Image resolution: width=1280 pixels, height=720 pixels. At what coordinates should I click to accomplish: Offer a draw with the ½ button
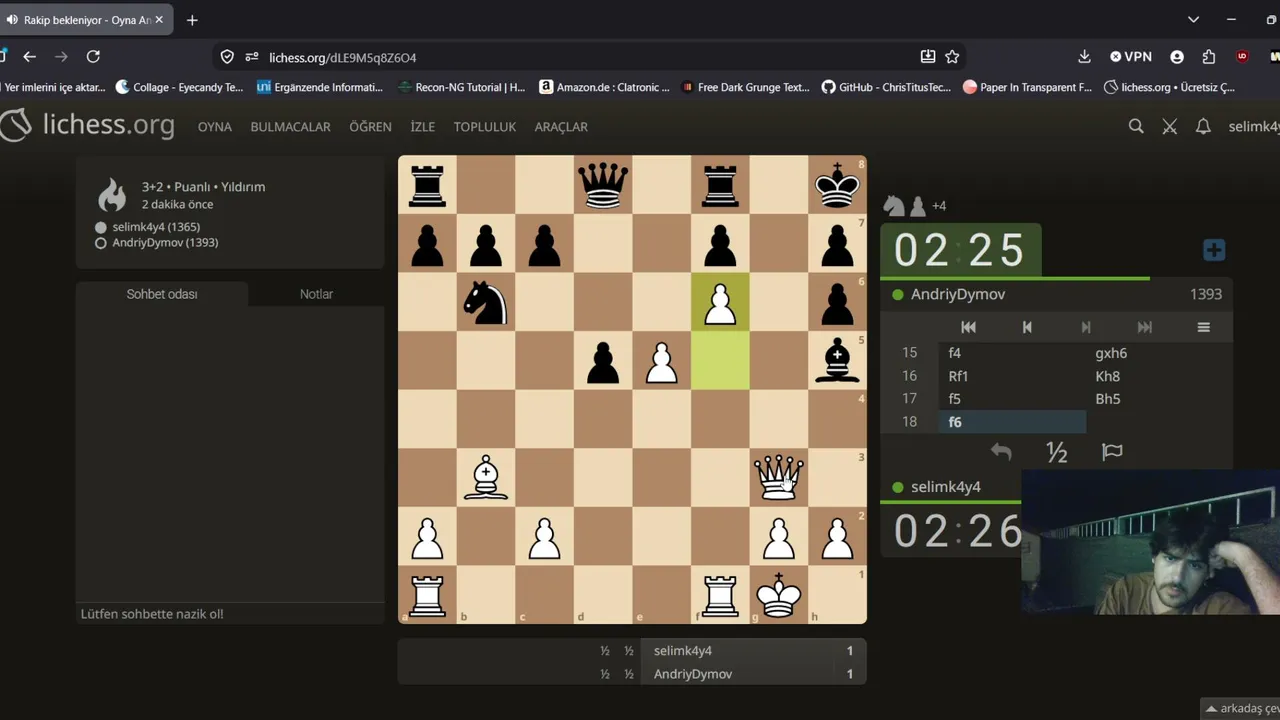(1057, 452)
